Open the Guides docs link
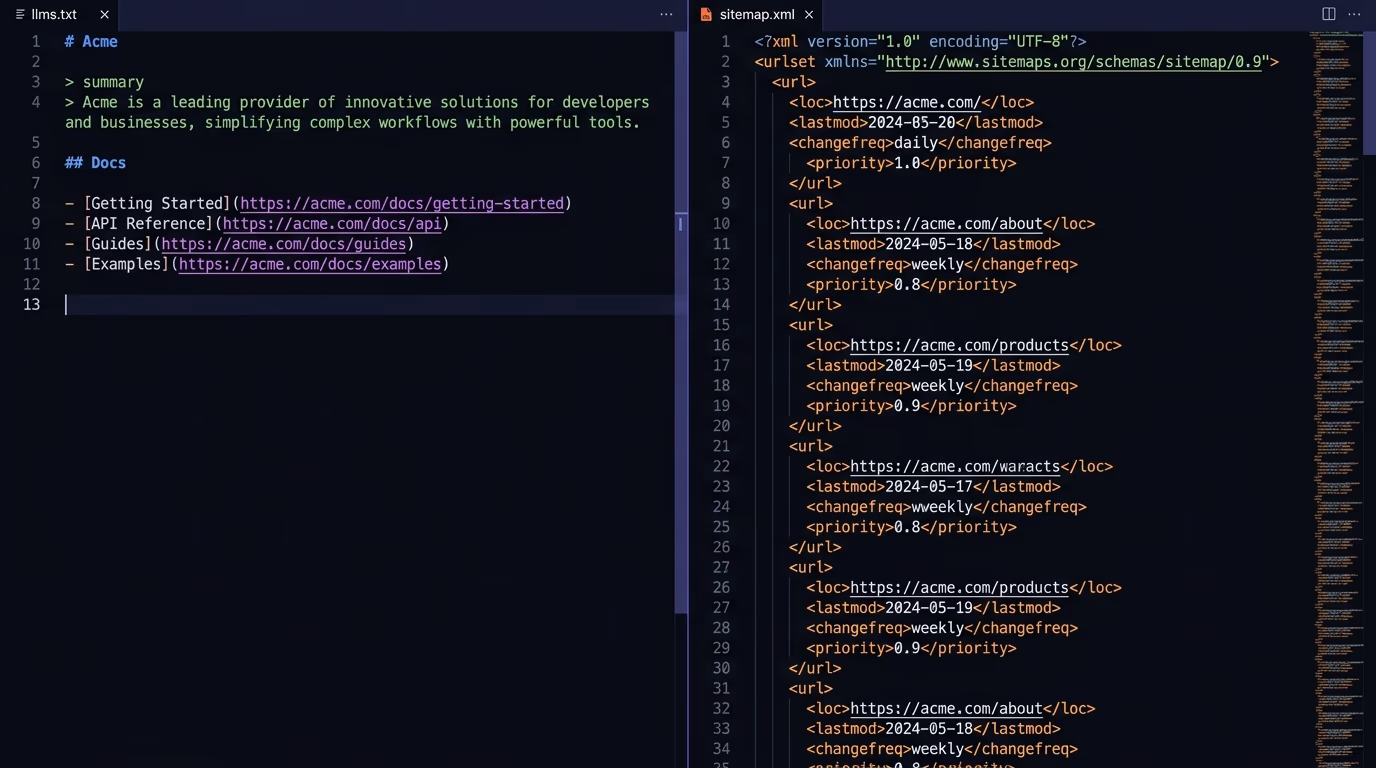1376x768 pixels. (x=284, y=243)
